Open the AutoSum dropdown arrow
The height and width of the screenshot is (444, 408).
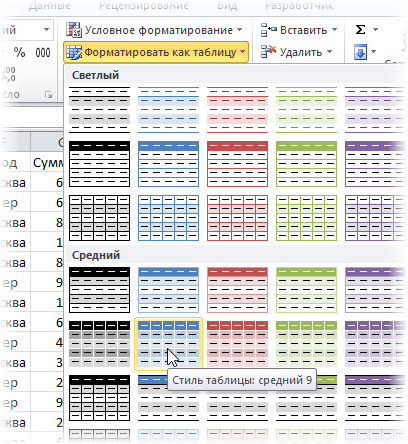tap(375, 30)
